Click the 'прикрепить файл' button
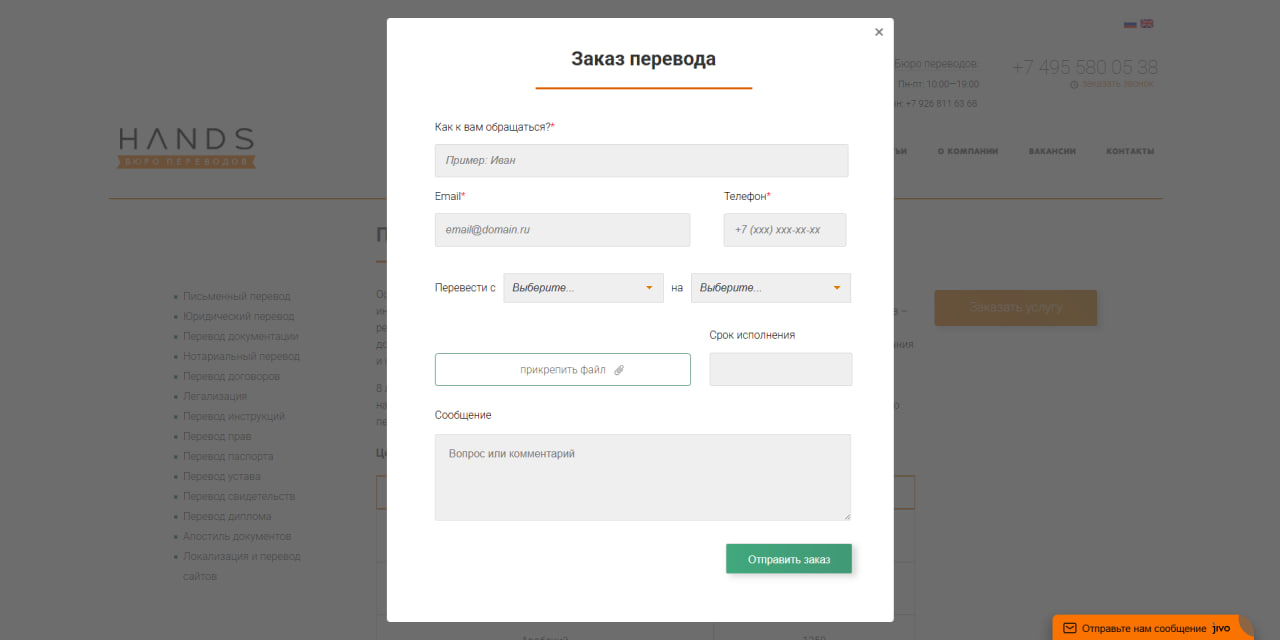The width and height of the screenshot is (1280, 640). point(562,369)
